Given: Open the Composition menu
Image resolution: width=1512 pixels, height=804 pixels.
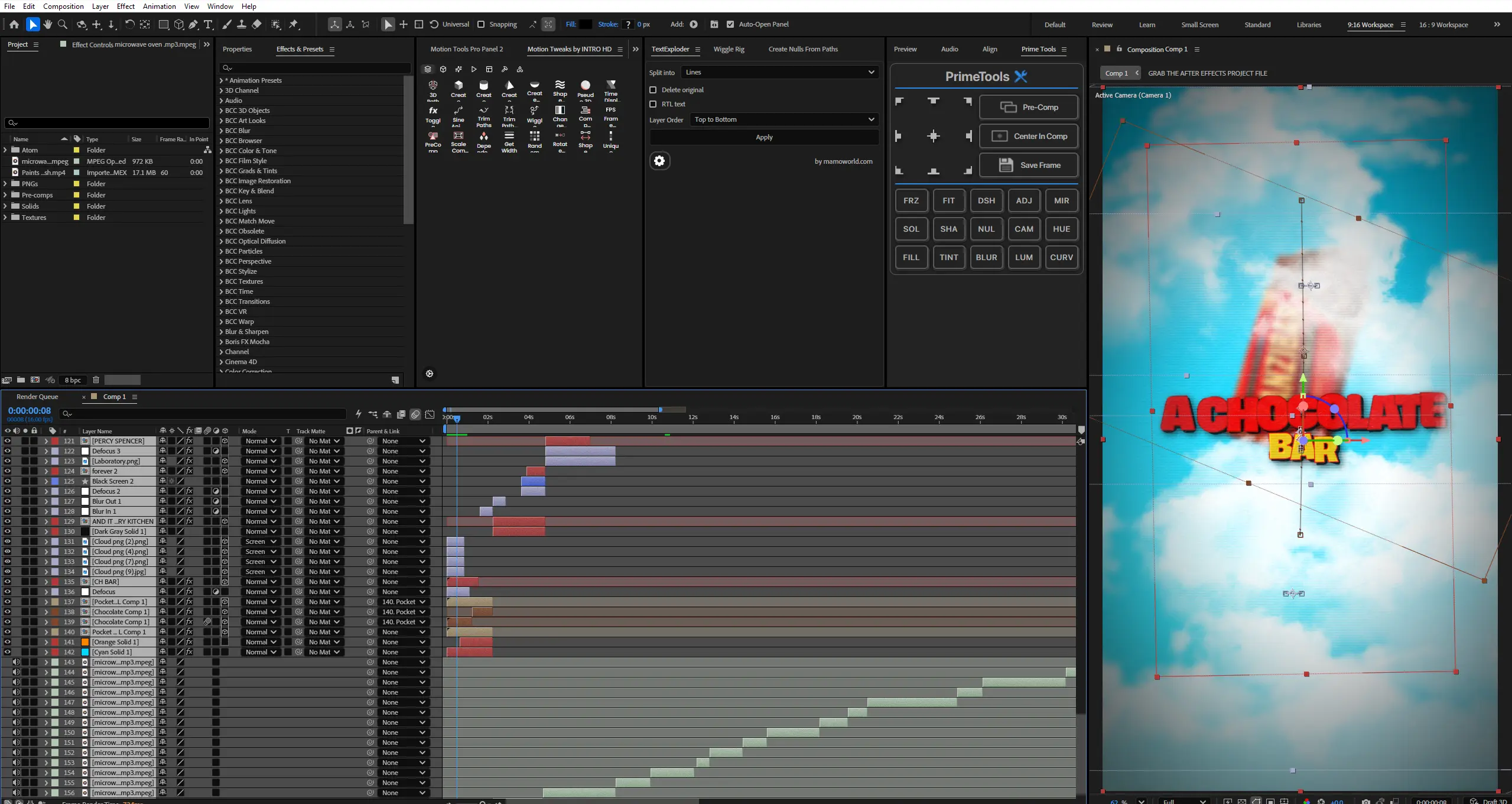Looking at the screenshot, I should point(63,6).
